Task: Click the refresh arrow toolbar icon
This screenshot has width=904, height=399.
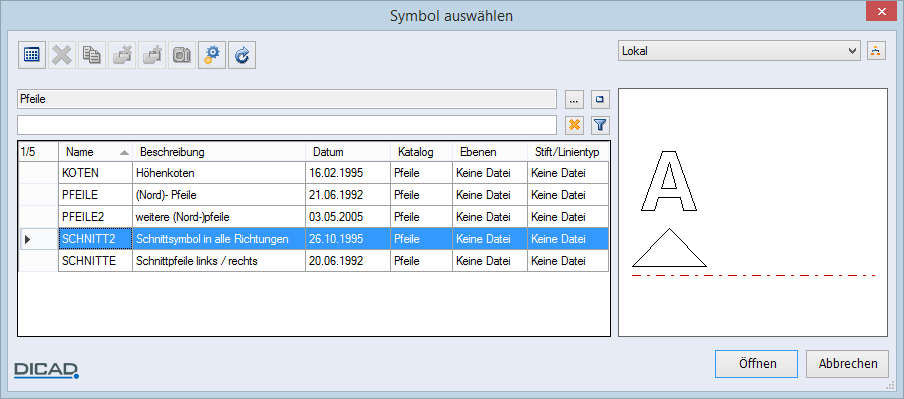Action: click(242, 55)
